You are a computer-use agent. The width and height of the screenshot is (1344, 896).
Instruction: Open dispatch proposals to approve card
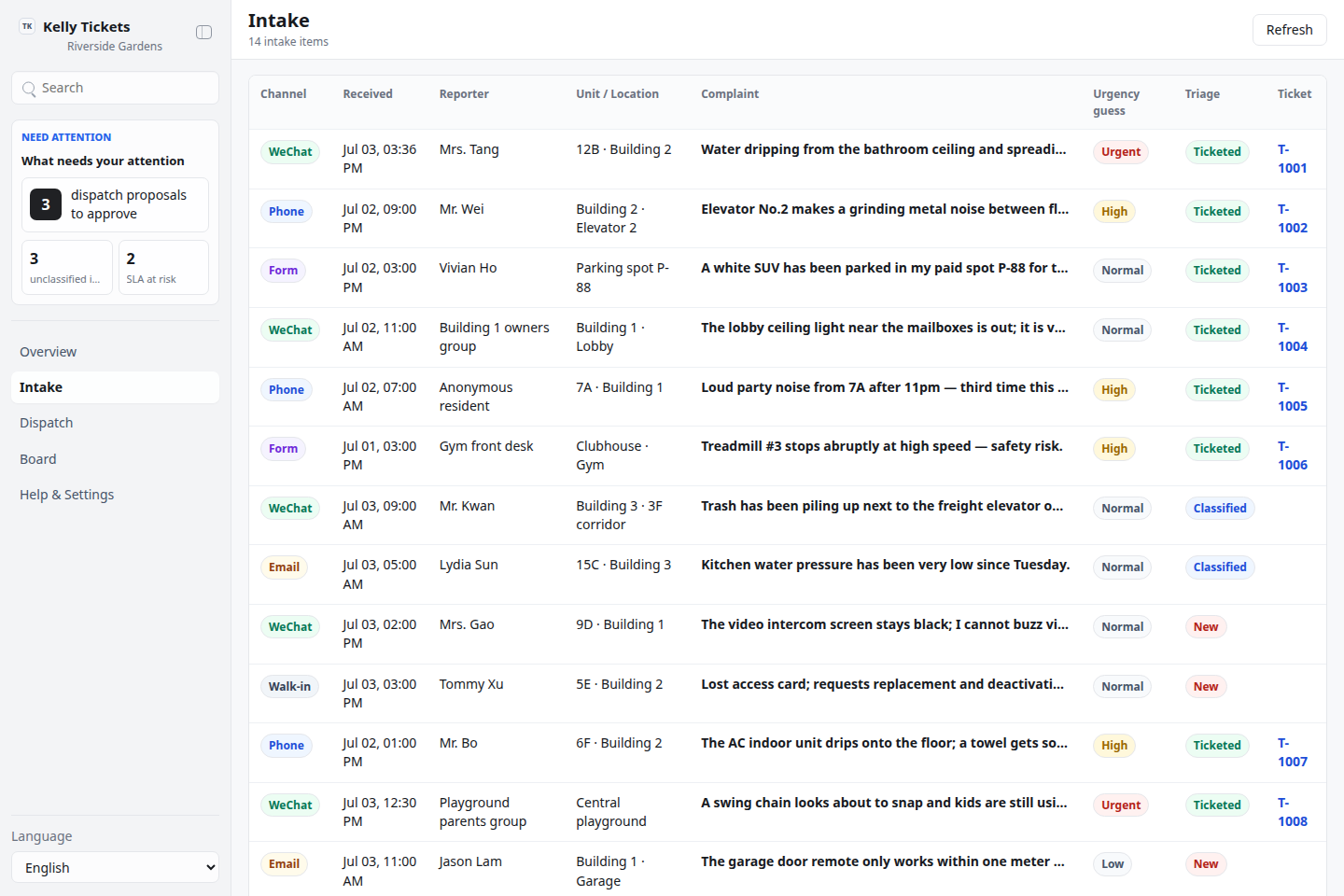(x=115, y=204)
